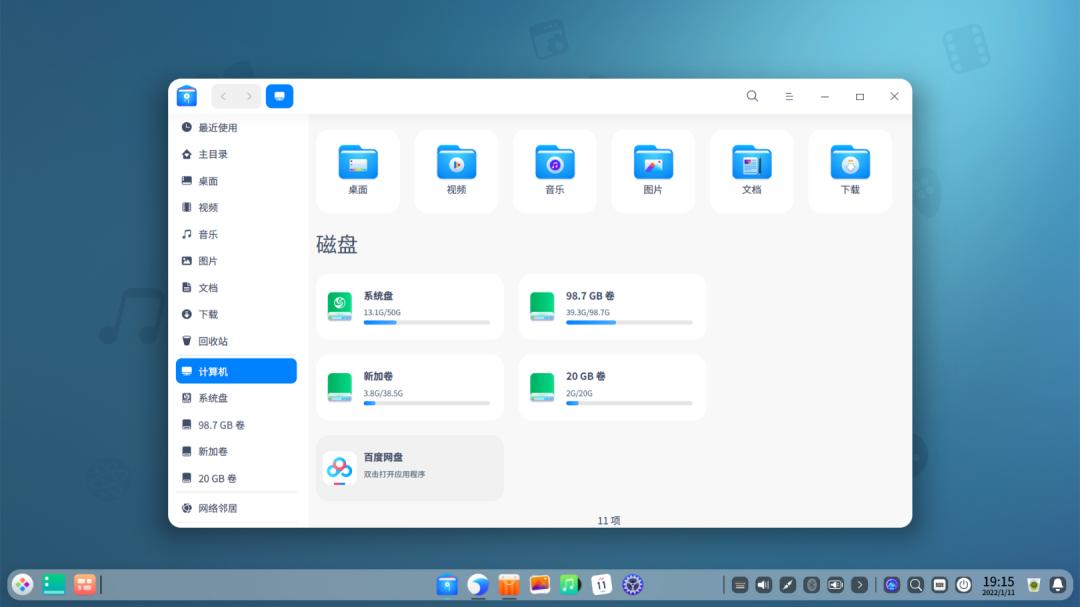Open the Calendar app from the dock
The height and width of the screenshot is (607, 1080).
(x=600, y=585)
